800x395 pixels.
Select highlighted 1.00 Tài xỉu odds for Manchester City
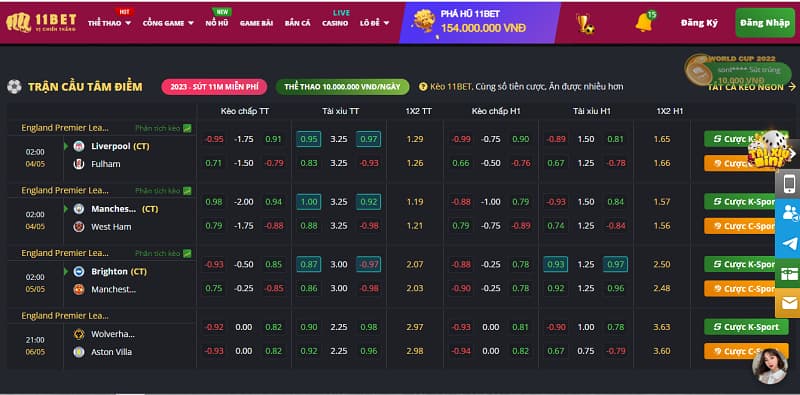[309, 202]
